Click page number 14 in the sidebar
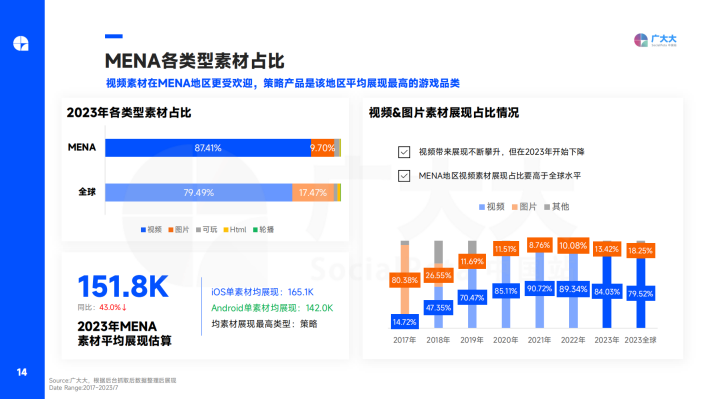The image size is (710, 399). (22, 372)
